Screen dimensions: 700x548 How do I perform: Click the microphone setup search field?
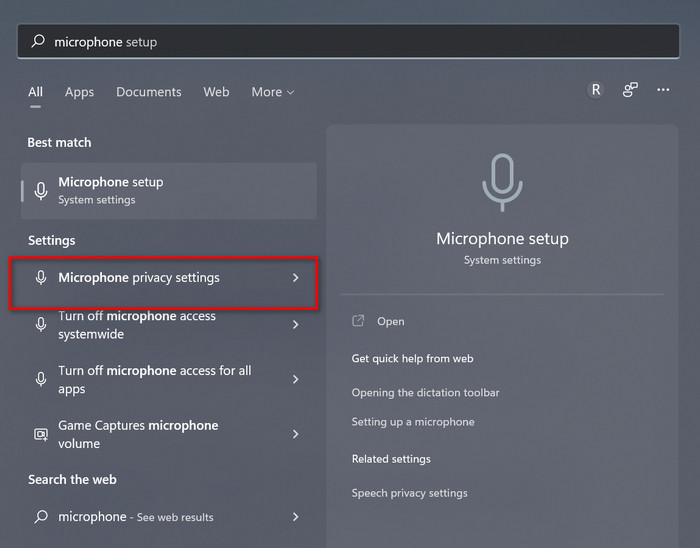(348, 42)
